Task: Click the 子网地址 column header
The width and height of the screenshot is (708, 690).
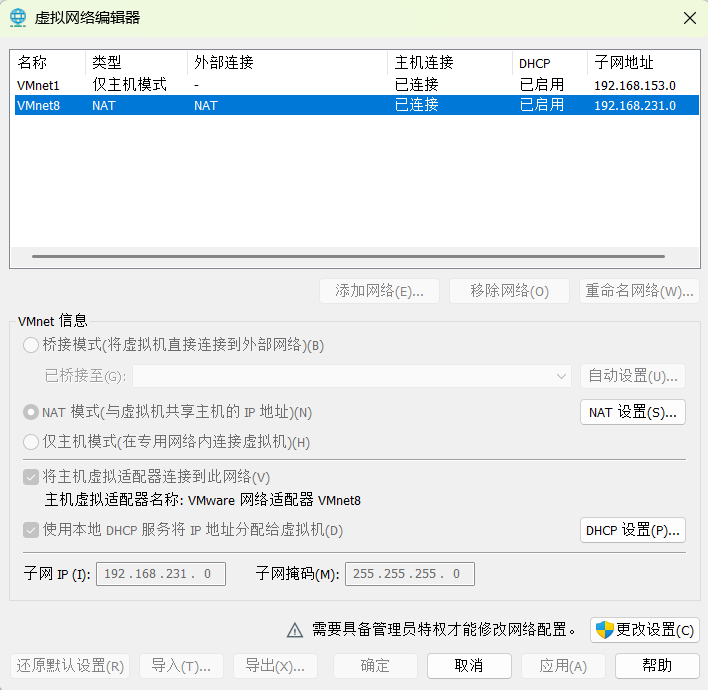Action: point(643,62)
